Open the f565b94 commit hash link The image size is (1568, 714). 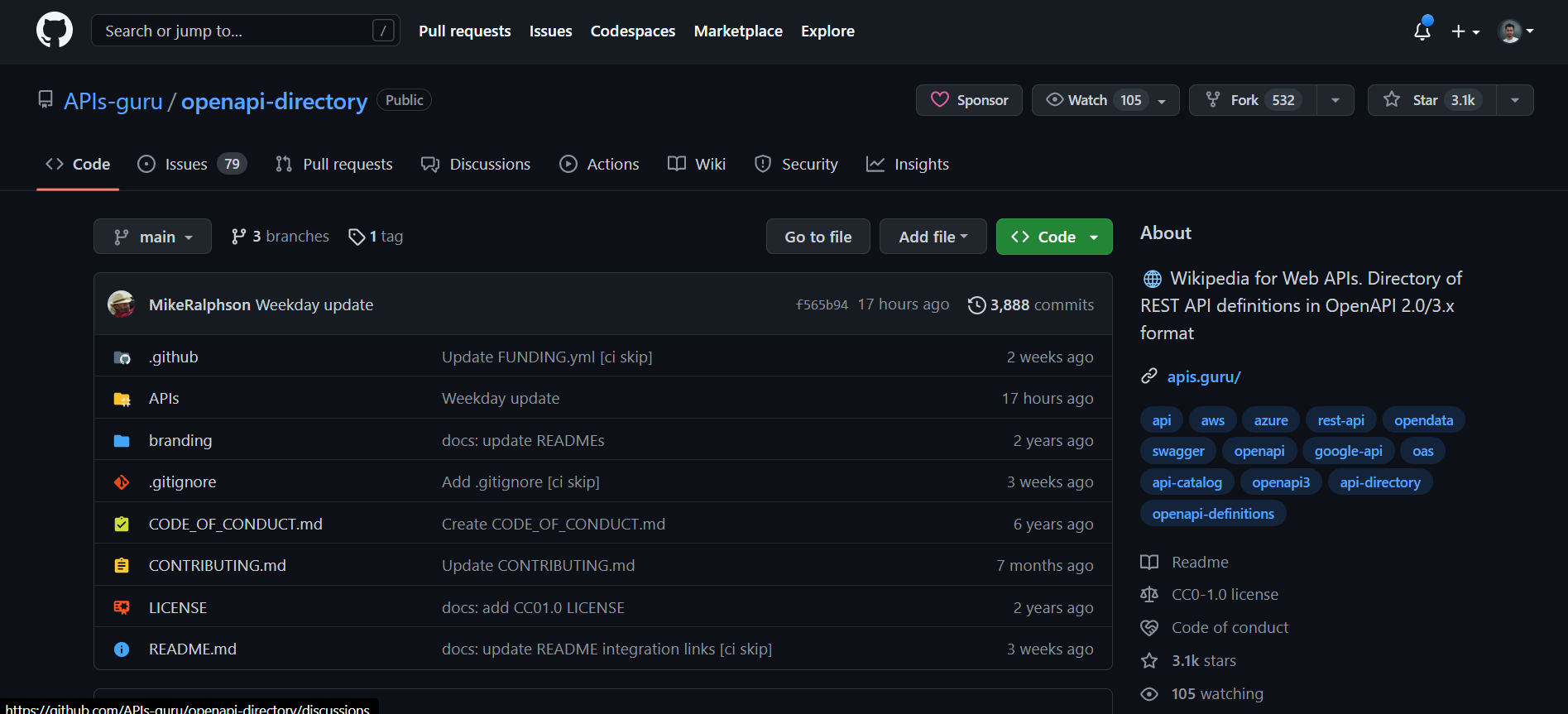pos(822,305)
